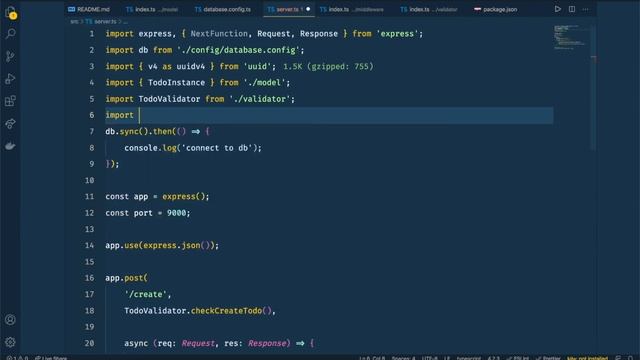
Task: Split the editor to the right
Action: tap(572, 9)
